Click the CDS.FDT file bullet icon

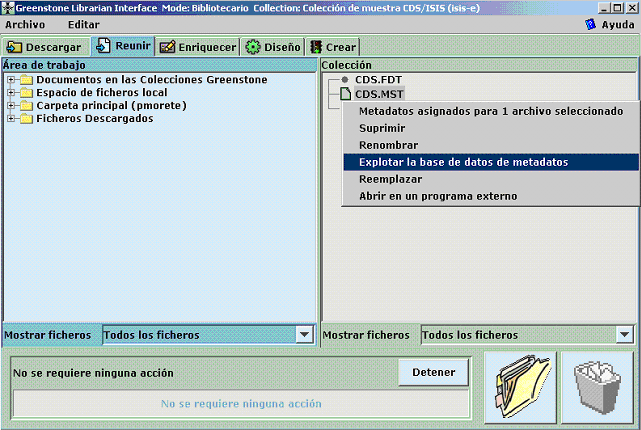(345, 79)
